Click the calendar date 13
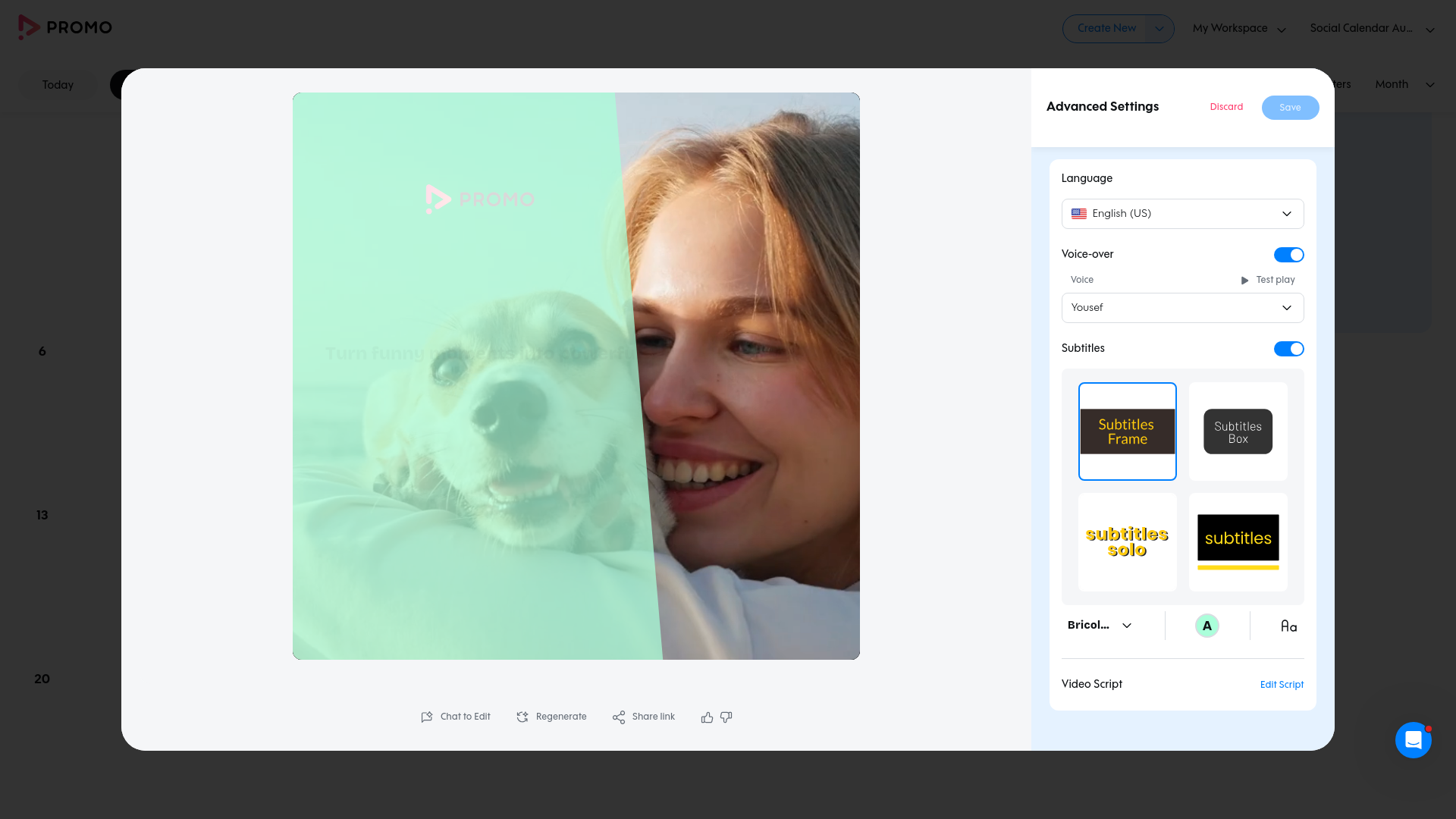 [x=42, y=516]
